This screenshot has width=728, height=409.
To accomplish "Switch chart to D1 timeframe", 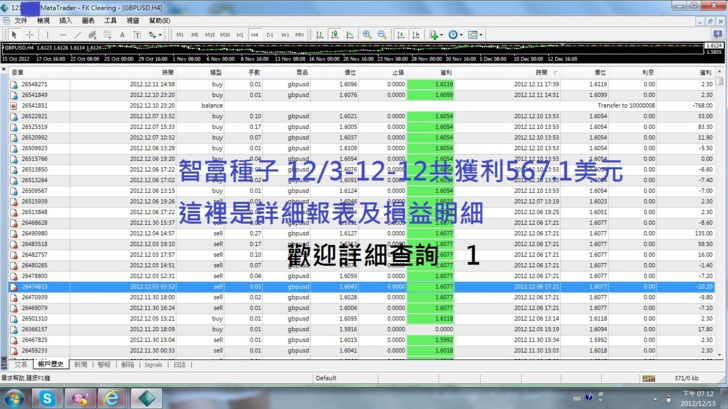I will pos(269,35).
